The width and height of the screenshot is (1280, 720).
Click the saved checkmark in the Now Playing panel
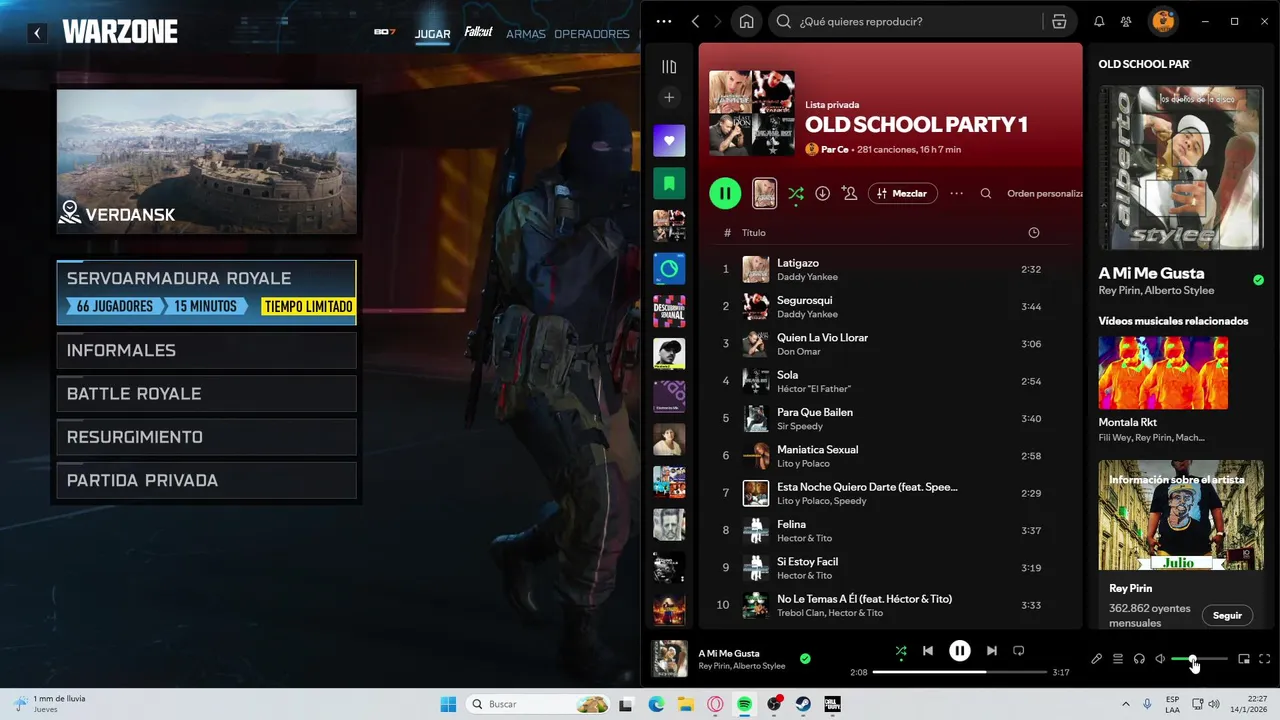tap(1258, 280)
